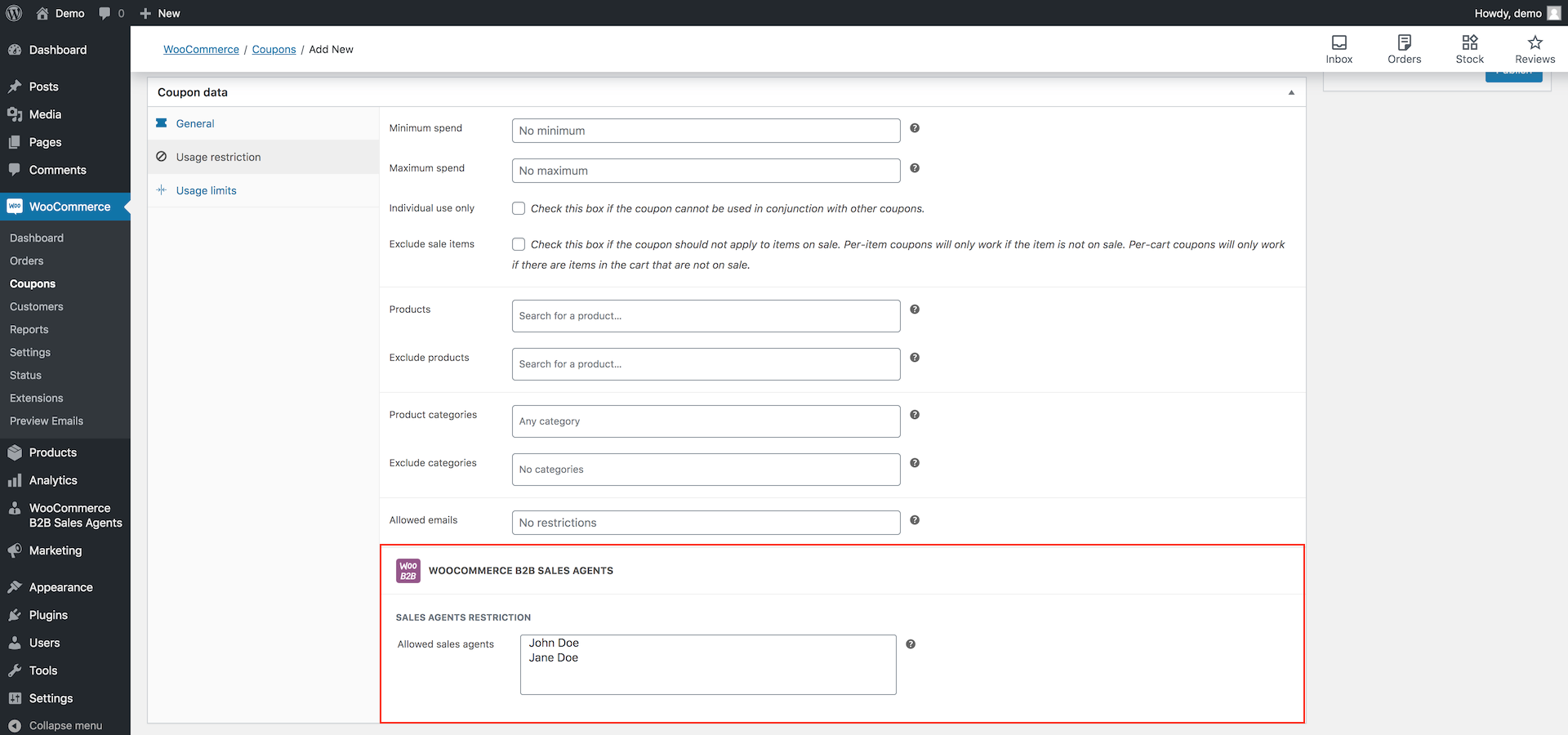Click the WordPress logo in admin bar
Viewport: 1568px width, 735px height.
[x=13, y=12]
